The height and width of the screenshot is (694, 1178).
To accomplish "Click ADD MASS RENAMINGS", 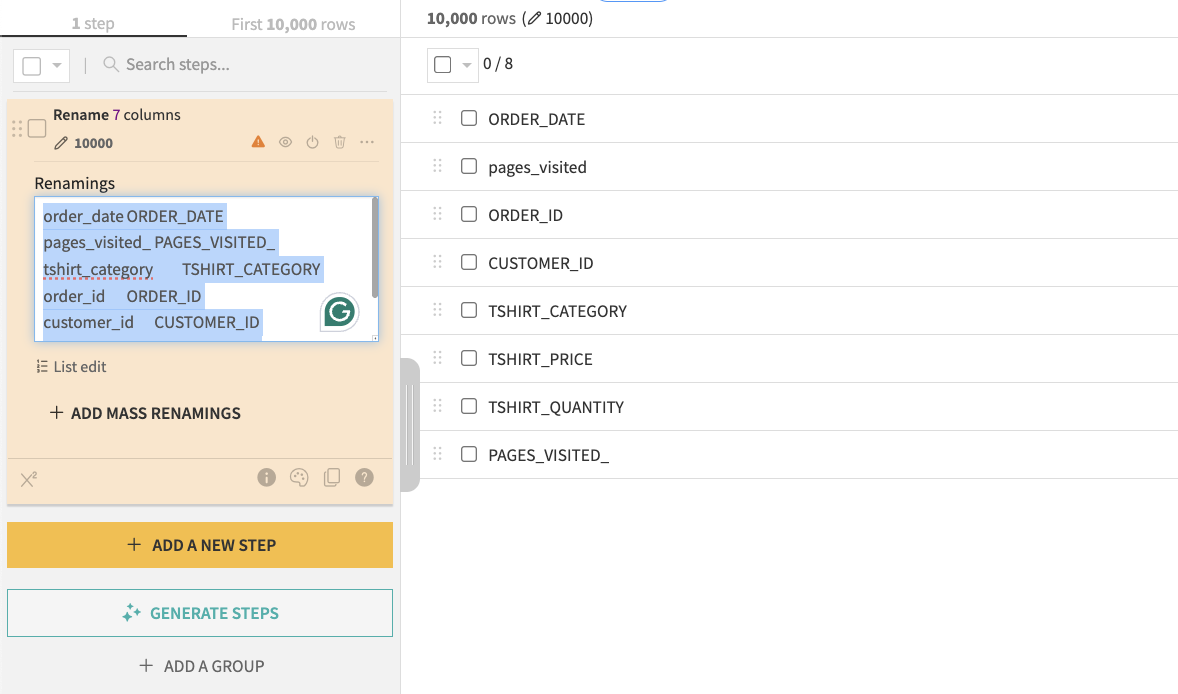I will point(145,413).
